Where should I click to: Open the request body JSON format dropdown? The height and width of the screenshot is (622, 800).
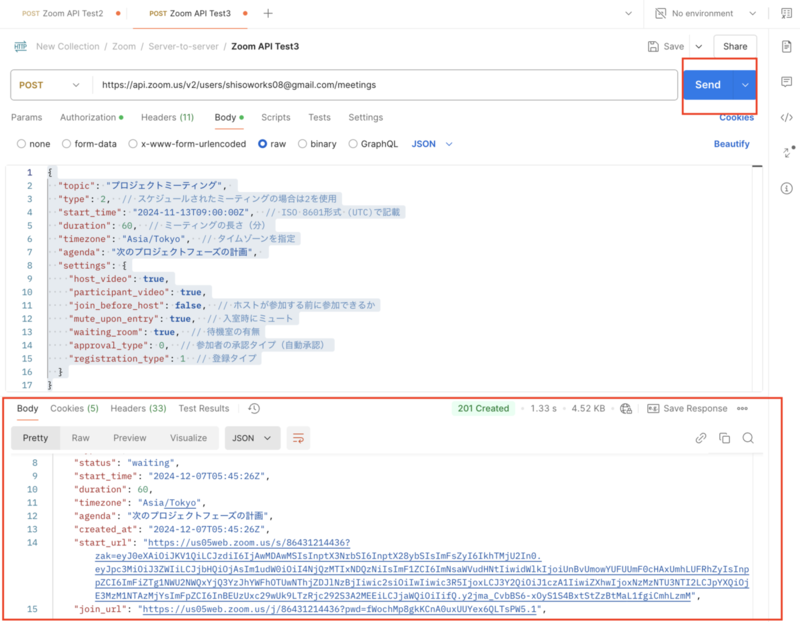pos(432,144)
